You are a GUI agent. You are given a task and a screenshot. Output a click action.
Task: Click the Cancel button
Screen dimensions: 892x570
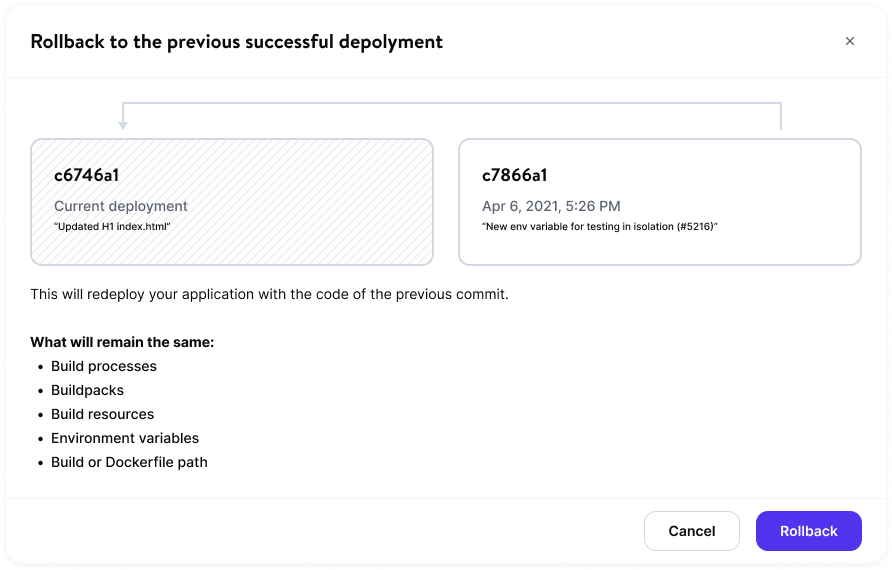pos(692,531)
